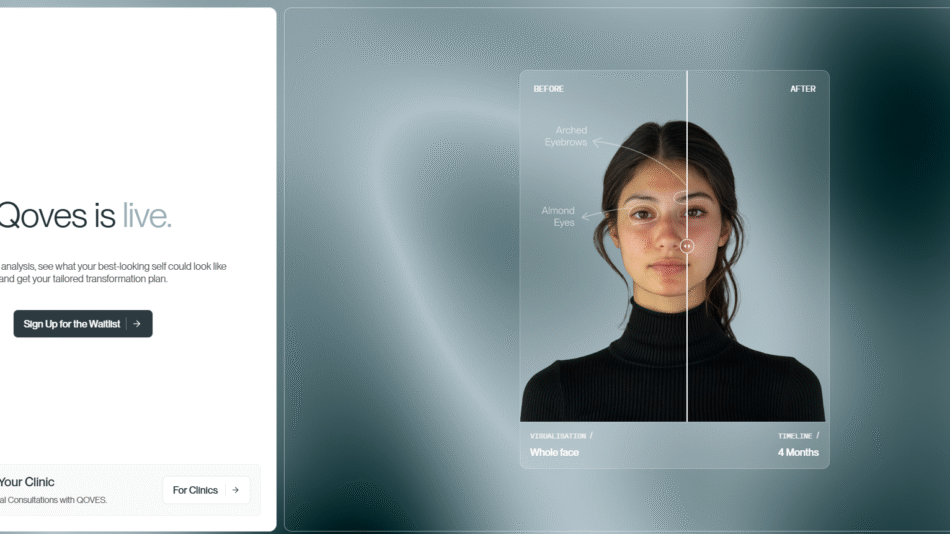The width and height of the screenshot is (950, 534).
Task: Click the circular before/after drag handle
Action: (x=687, y=246)
